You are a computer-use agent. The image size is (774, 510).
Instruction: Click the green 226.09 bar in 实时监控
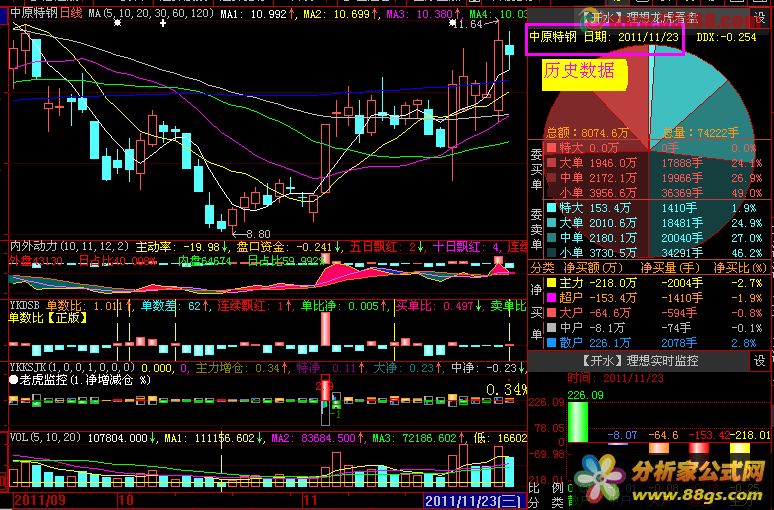(x=578, y=422)
